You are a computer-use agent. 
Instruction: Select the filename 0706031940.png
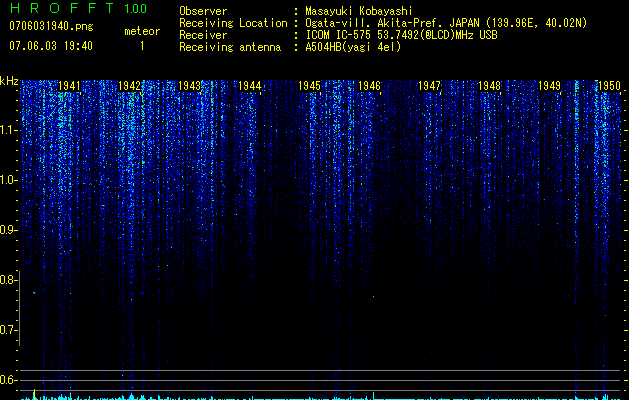click(51, 26)
